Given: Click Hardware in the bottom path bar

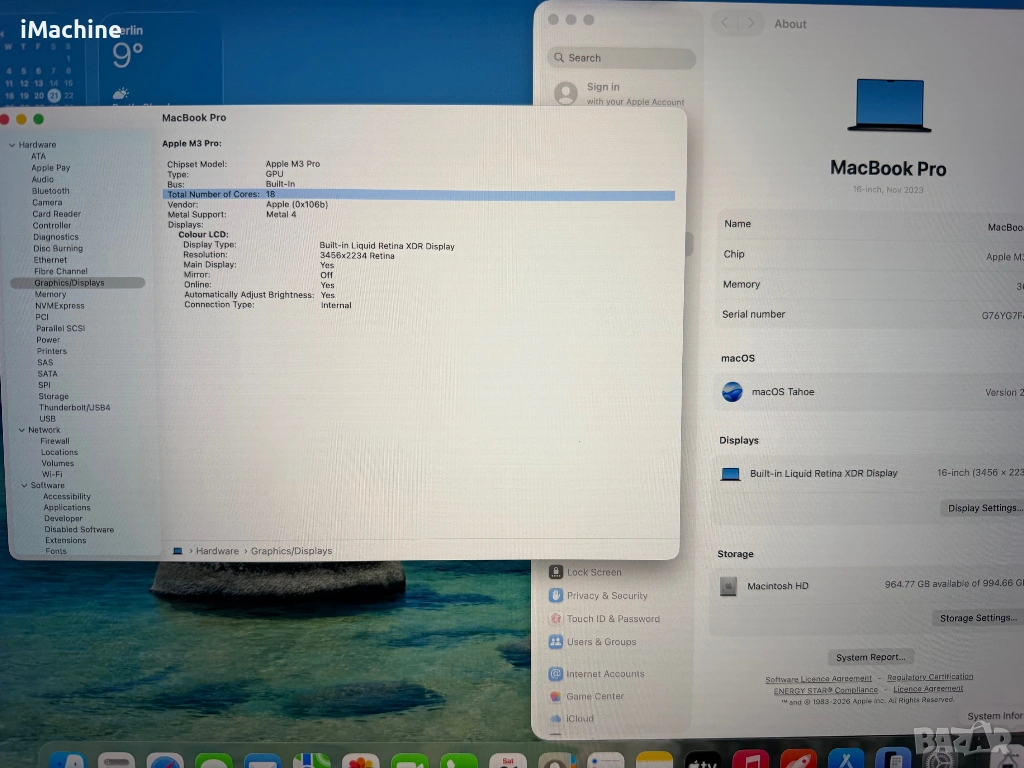Looking at the screenshot, I should (217, 551).
